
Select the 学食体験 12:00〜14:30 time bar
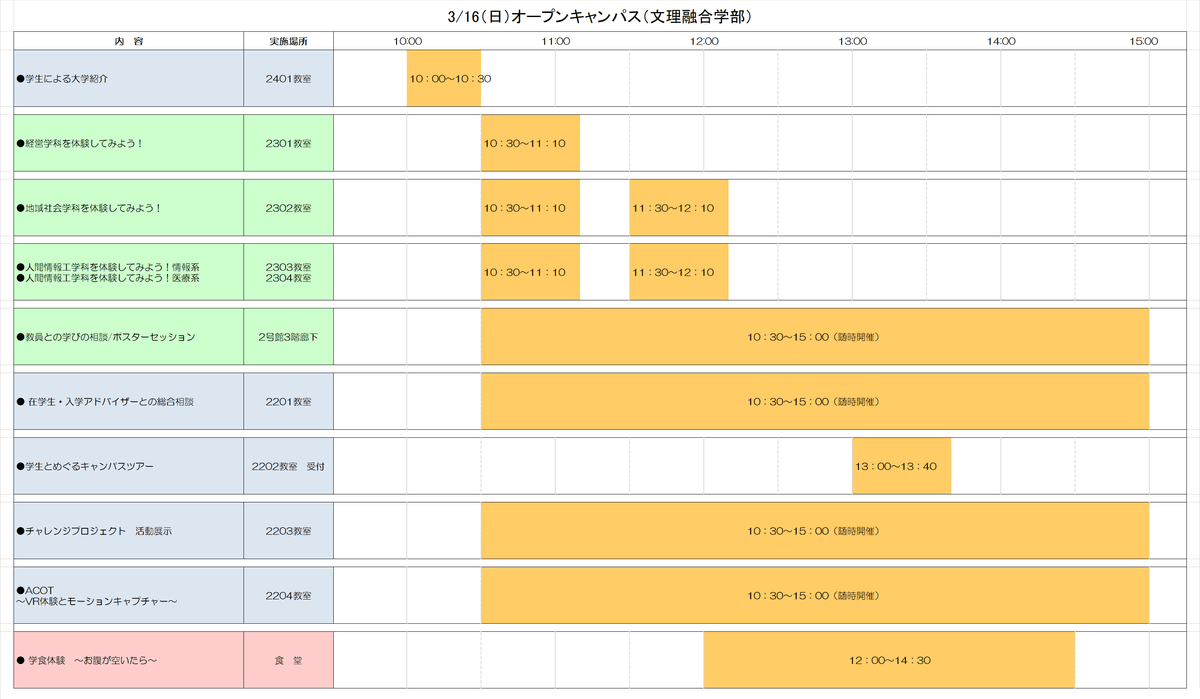[x=888, y=660]
